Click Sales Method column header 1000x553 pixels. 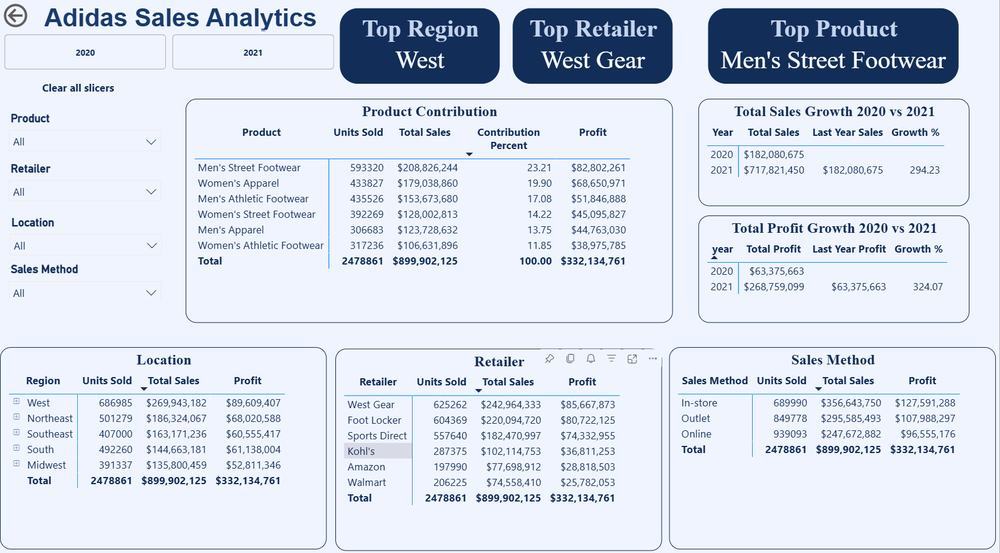pyautogui.click(x=714, y=380)
